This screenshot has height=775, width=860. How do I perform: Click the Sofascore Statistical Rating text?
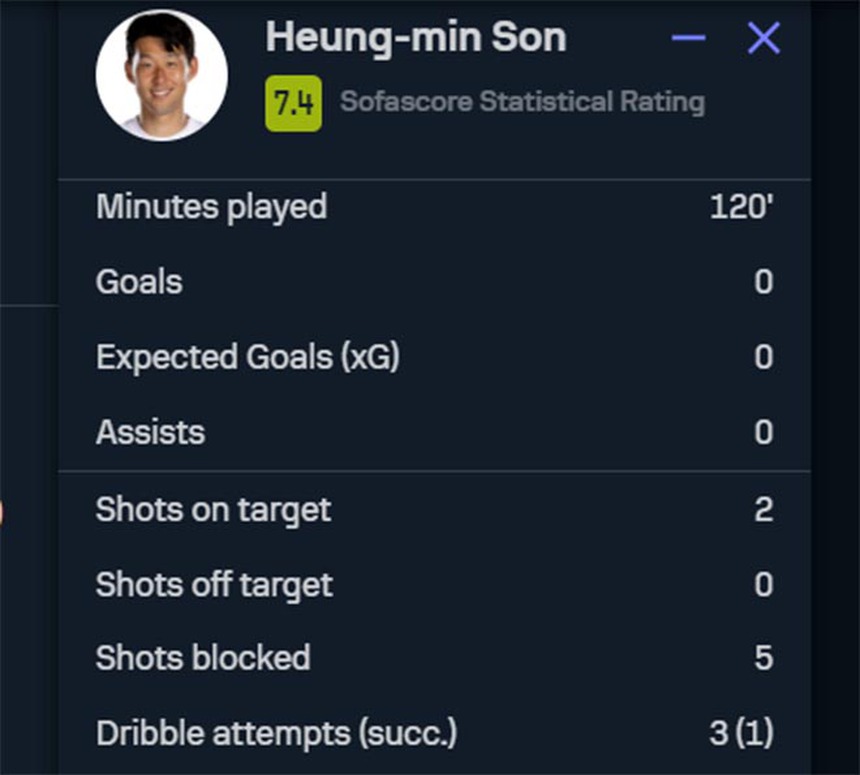click(523, 99)
